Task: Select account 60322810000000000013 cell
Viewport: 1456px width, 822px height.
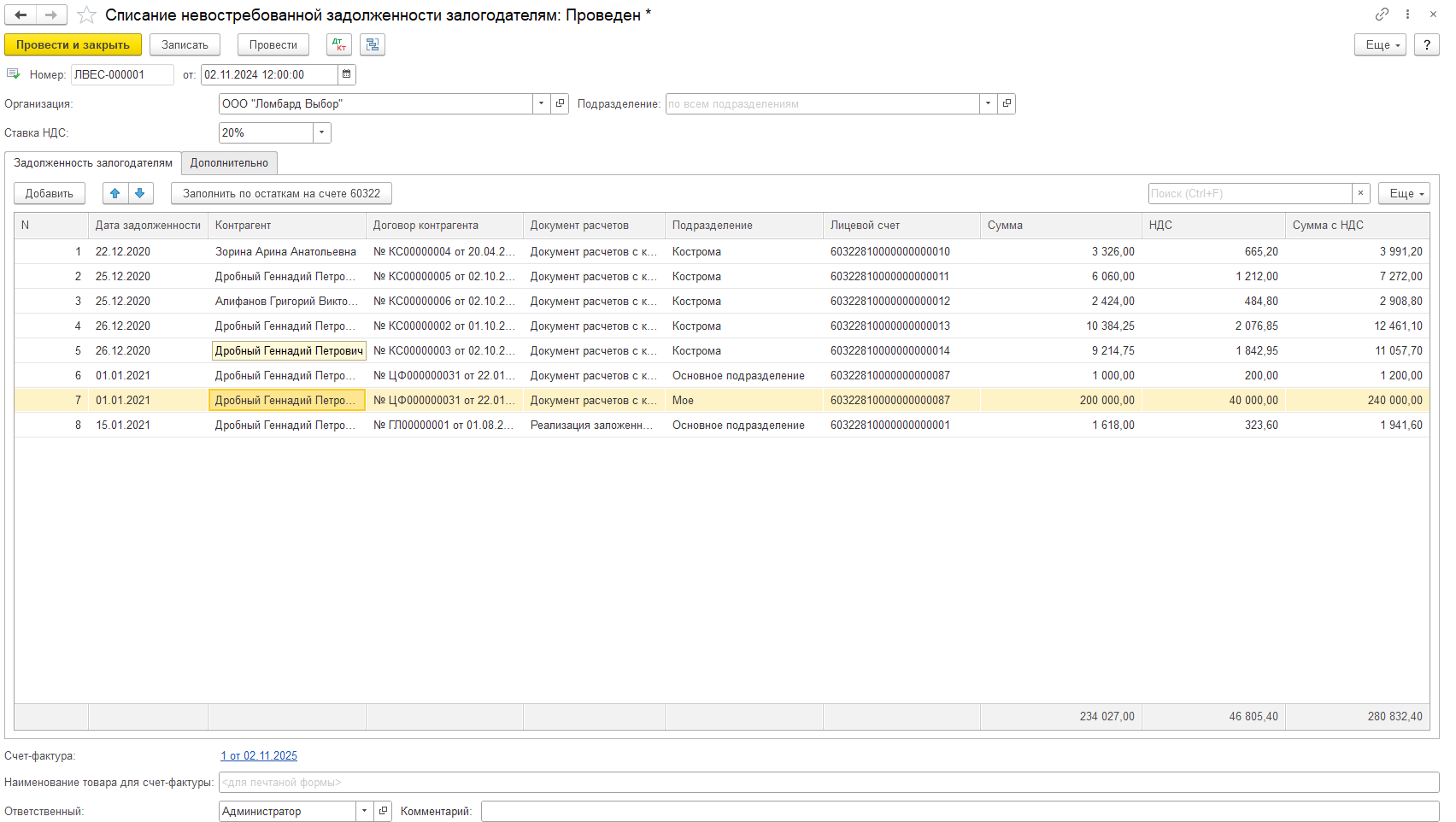Action: [x=901, y=326]
